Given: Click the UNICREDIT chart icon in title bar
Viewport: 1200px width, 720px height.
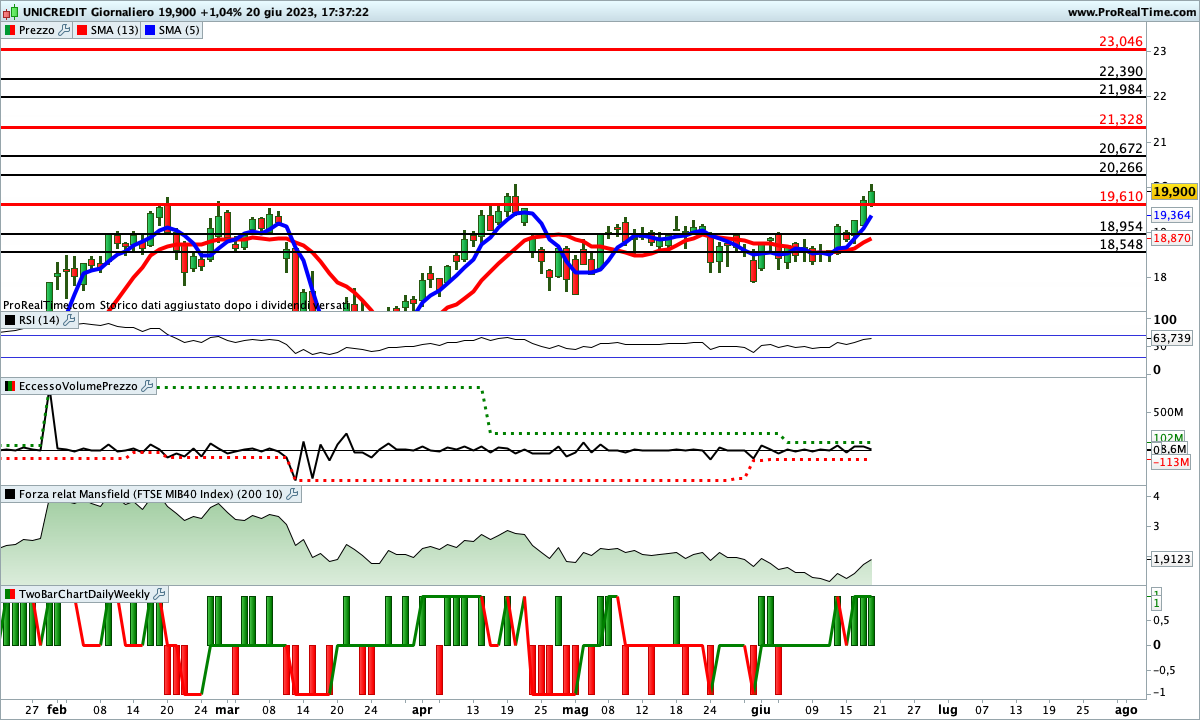Looking at the screenshot, I should 9,12.
